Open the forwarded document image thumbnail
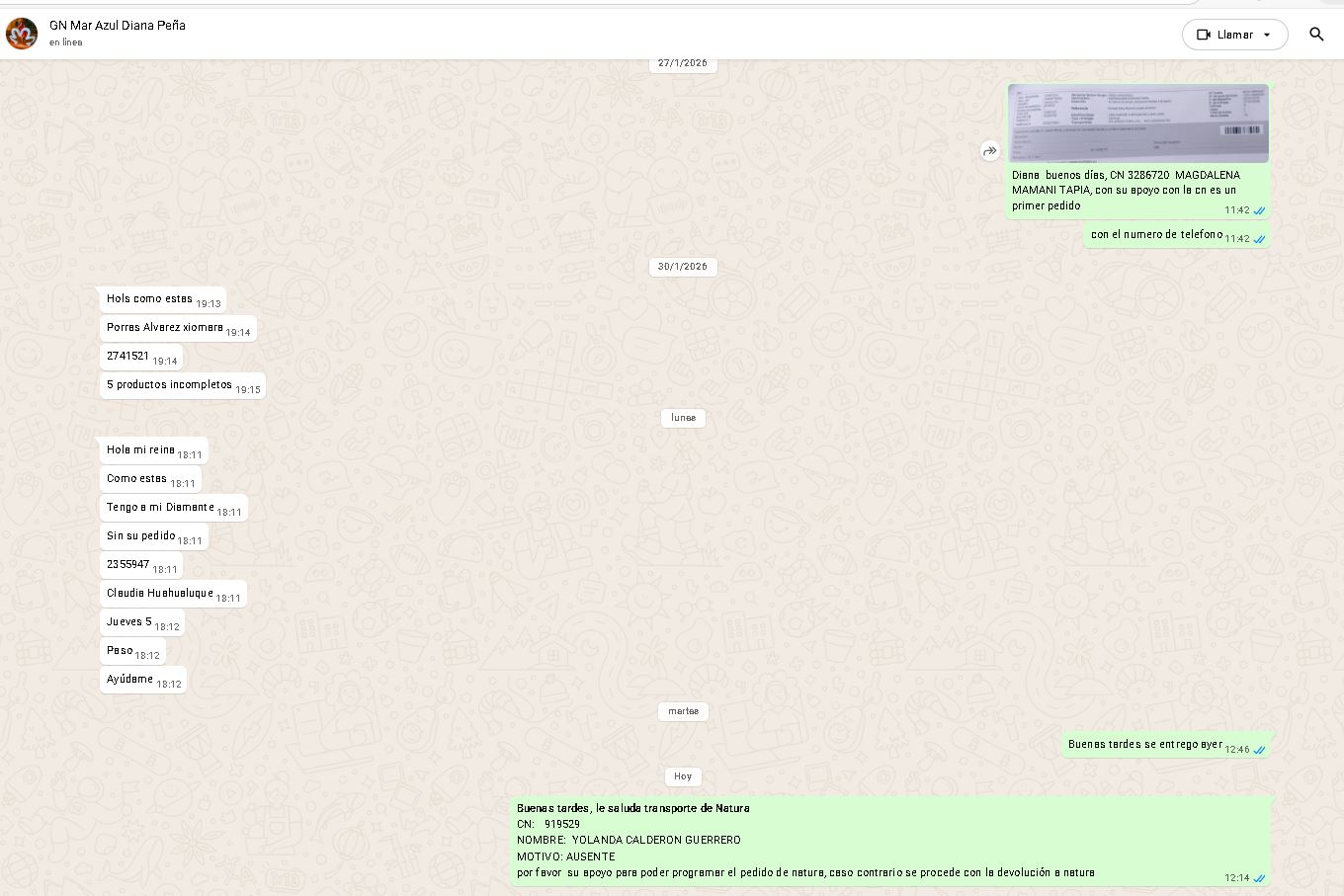This screenshot has height=896, width=1344. (1137, 123)
